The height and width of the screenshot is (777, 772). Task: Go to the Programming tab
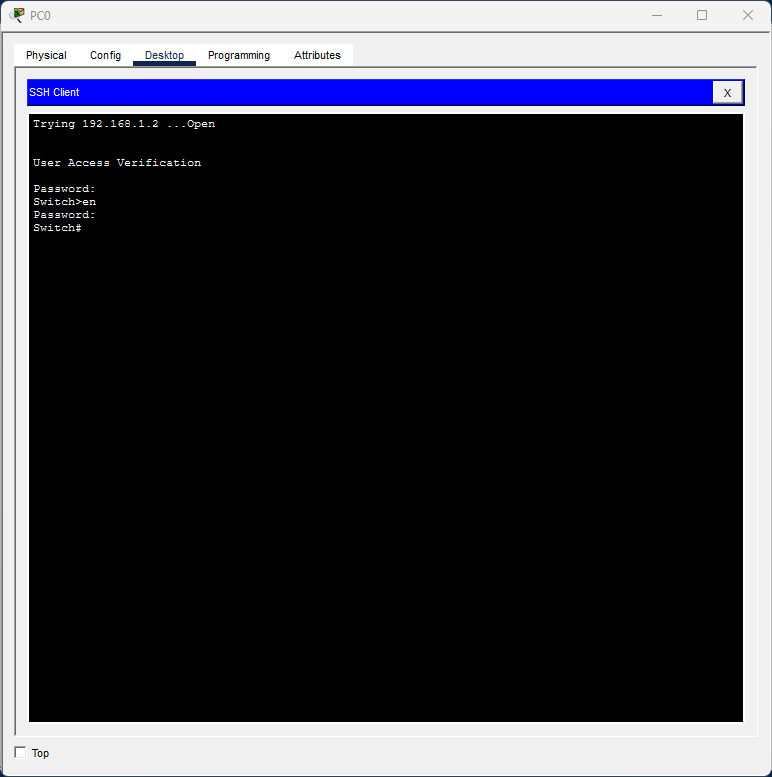239,55
